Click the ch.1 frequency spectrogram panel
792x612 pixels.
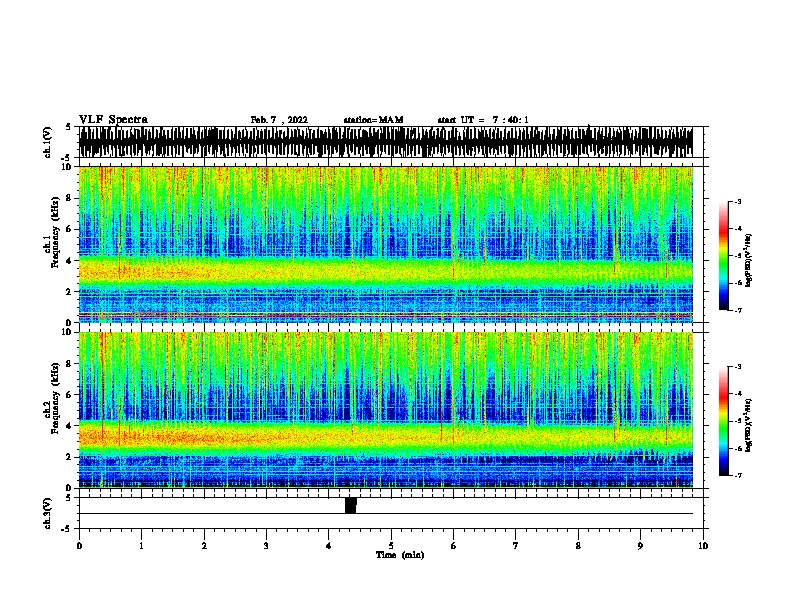click(x=386, y=244)
